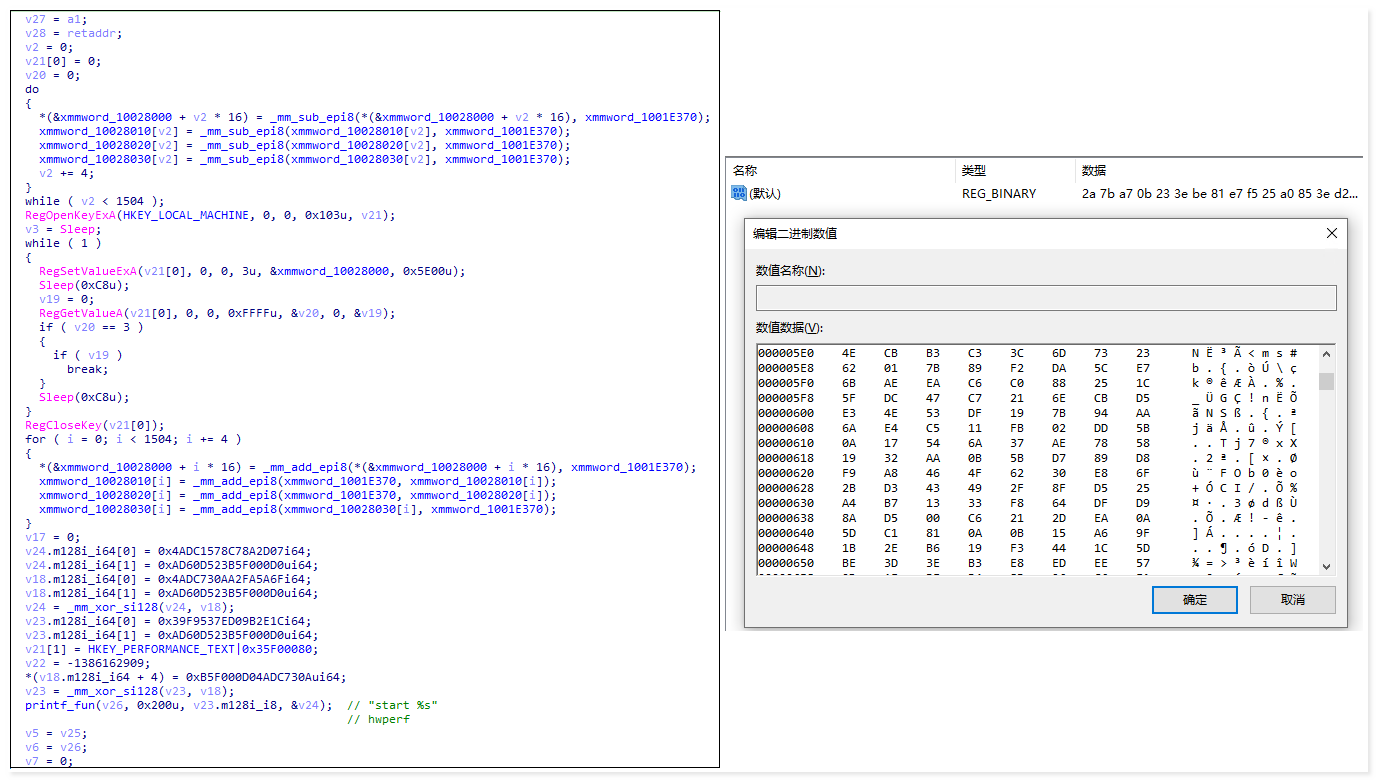Click the RegCloseKey(v21[0]) line
Screen dimensions: 1376x780
95,425
